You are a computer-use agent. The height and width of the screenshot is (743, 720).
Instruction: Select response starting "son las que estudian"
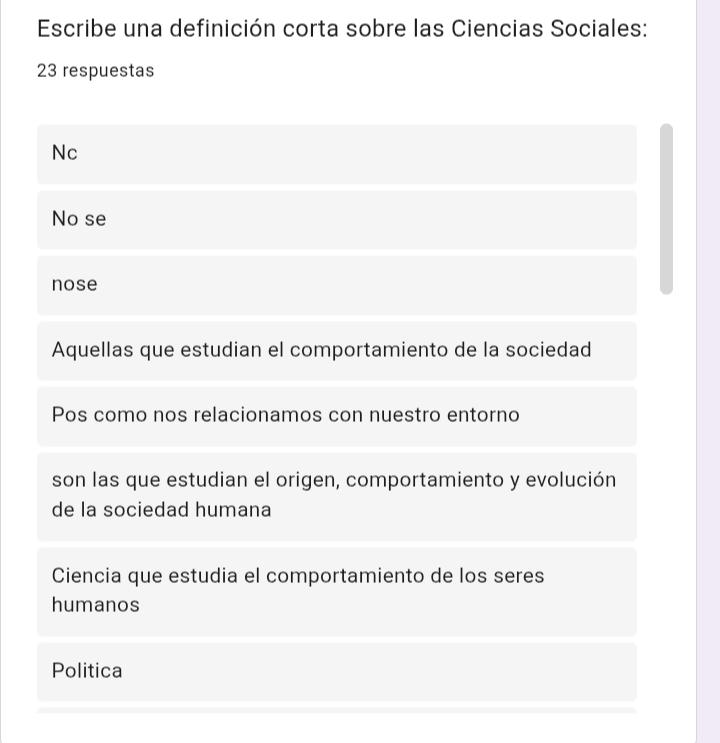point(336,495)
